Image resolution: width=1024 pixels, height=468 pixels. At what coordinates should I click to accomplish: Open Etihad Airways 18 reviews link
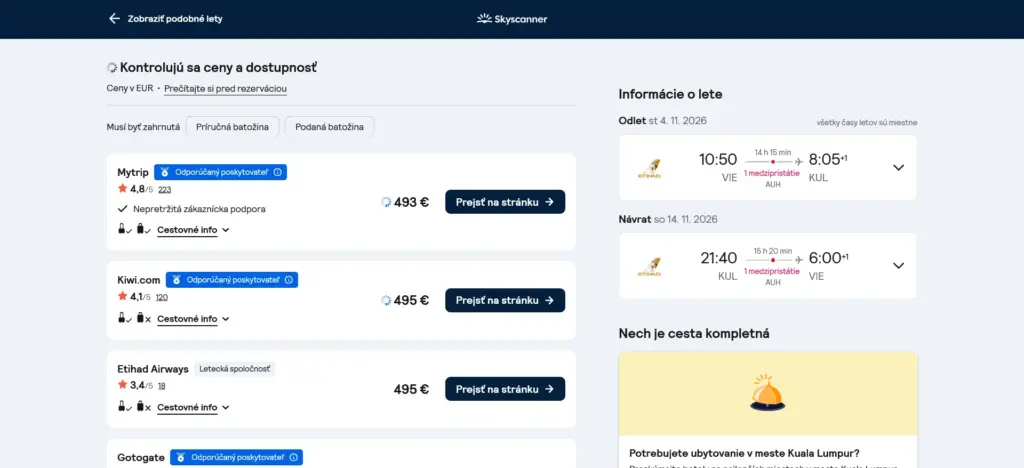(x=161, y=386)
